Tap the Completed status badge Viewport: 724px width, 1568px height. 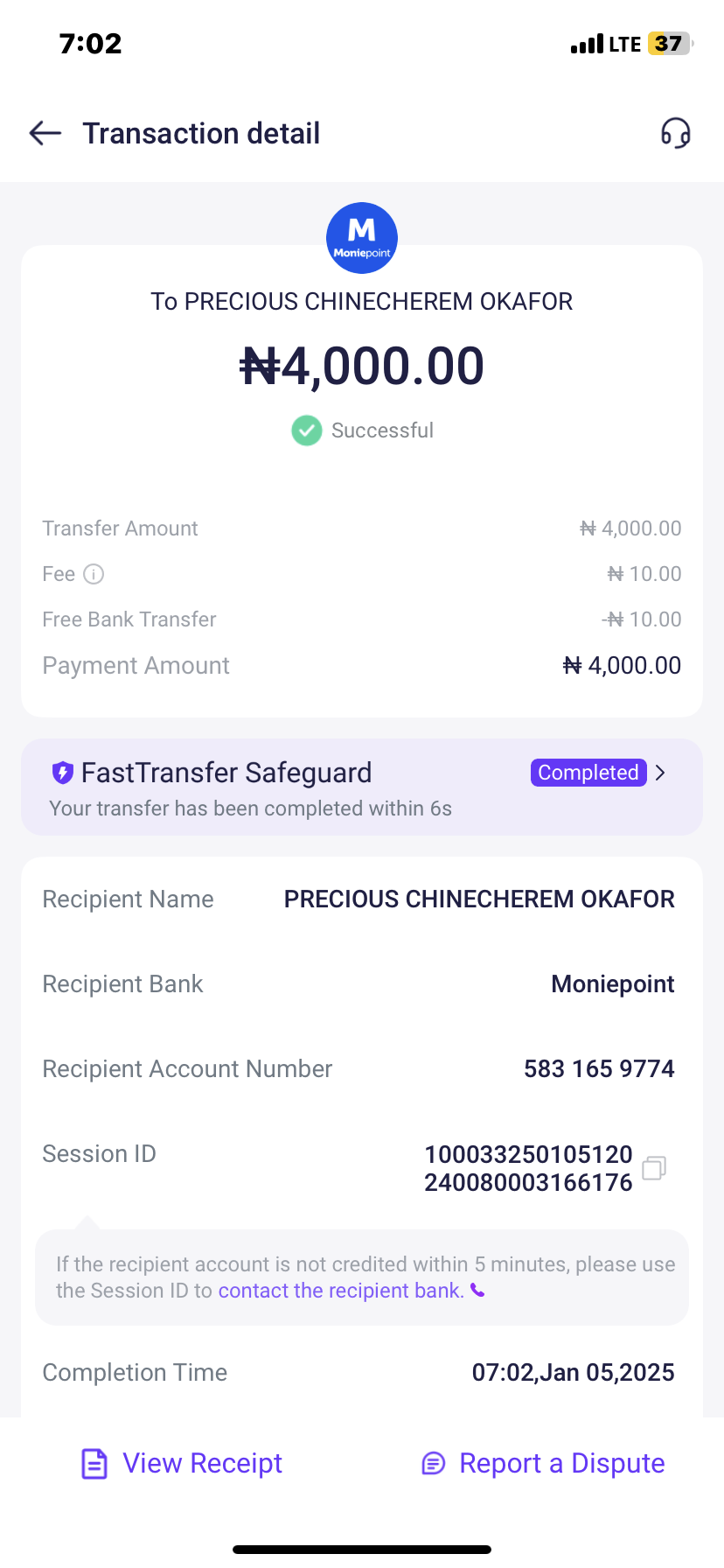588,773
